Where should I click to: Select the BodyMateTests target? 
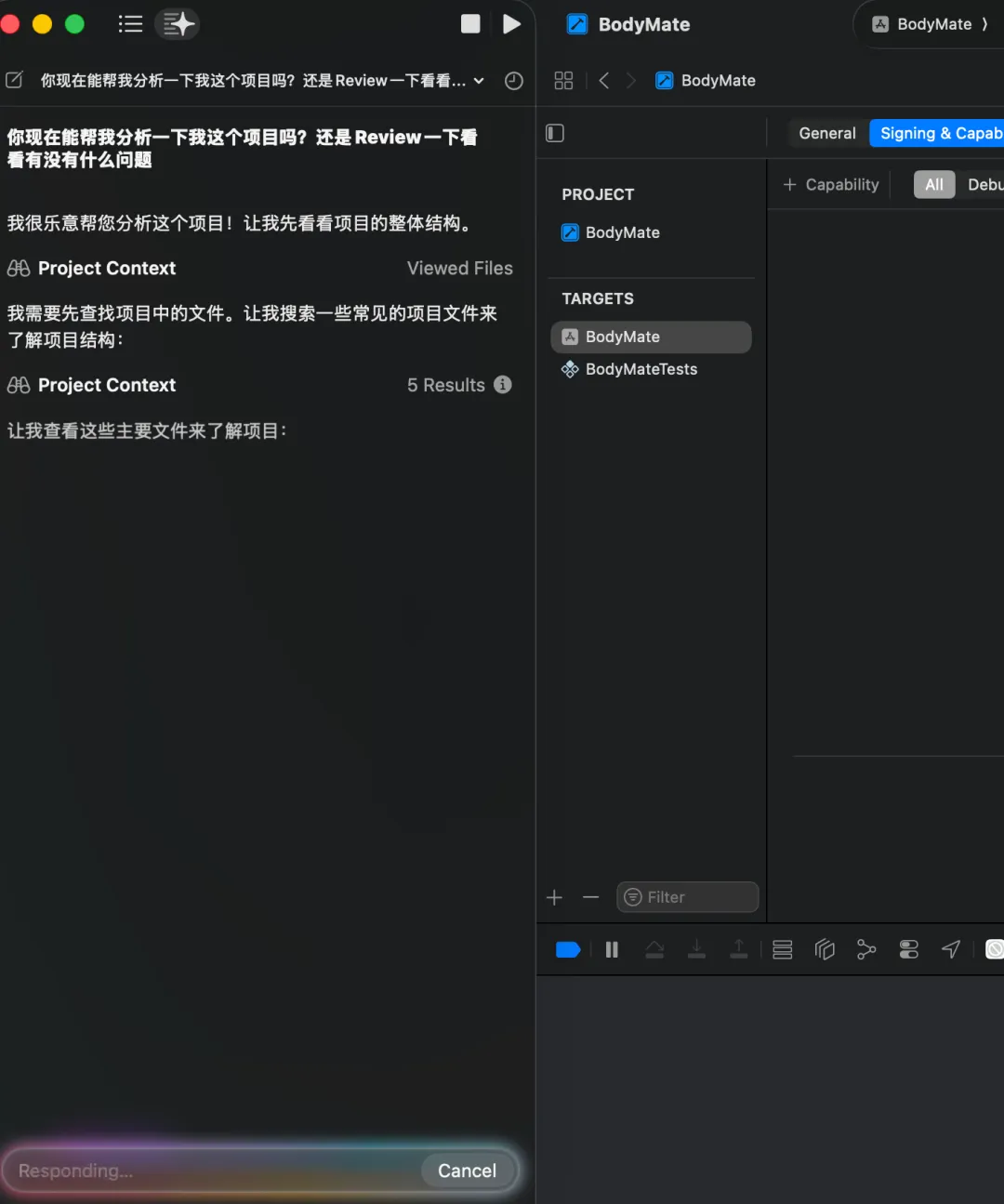[x=629, y=369]
